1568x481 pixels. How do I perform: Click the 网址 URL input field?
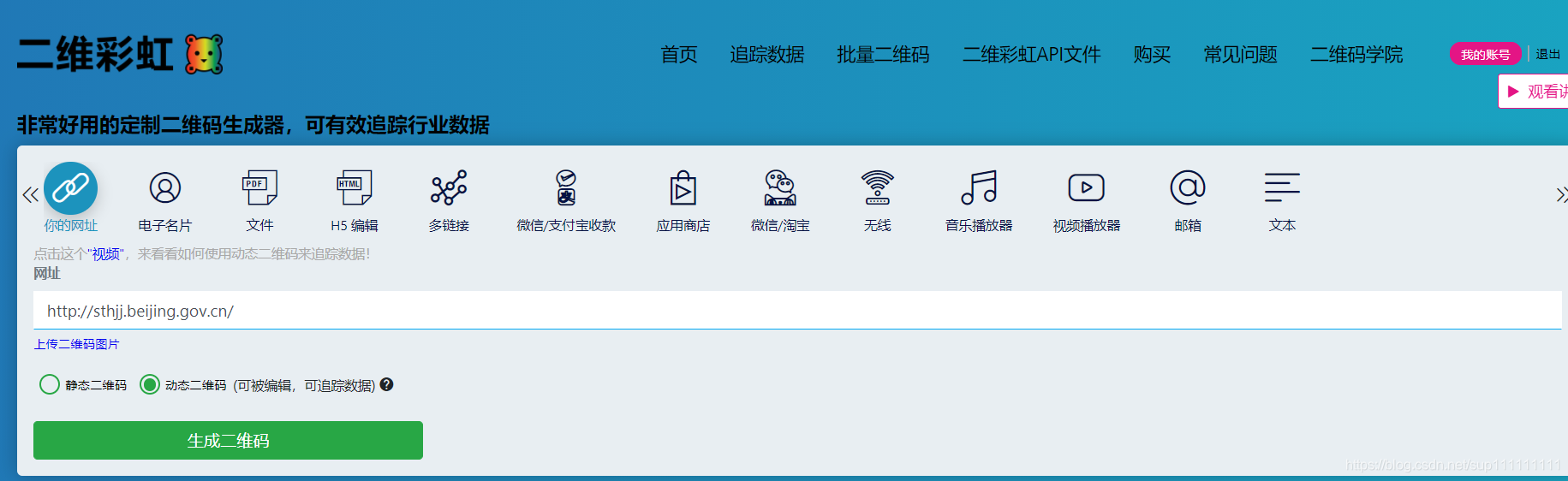click(797, 311)
